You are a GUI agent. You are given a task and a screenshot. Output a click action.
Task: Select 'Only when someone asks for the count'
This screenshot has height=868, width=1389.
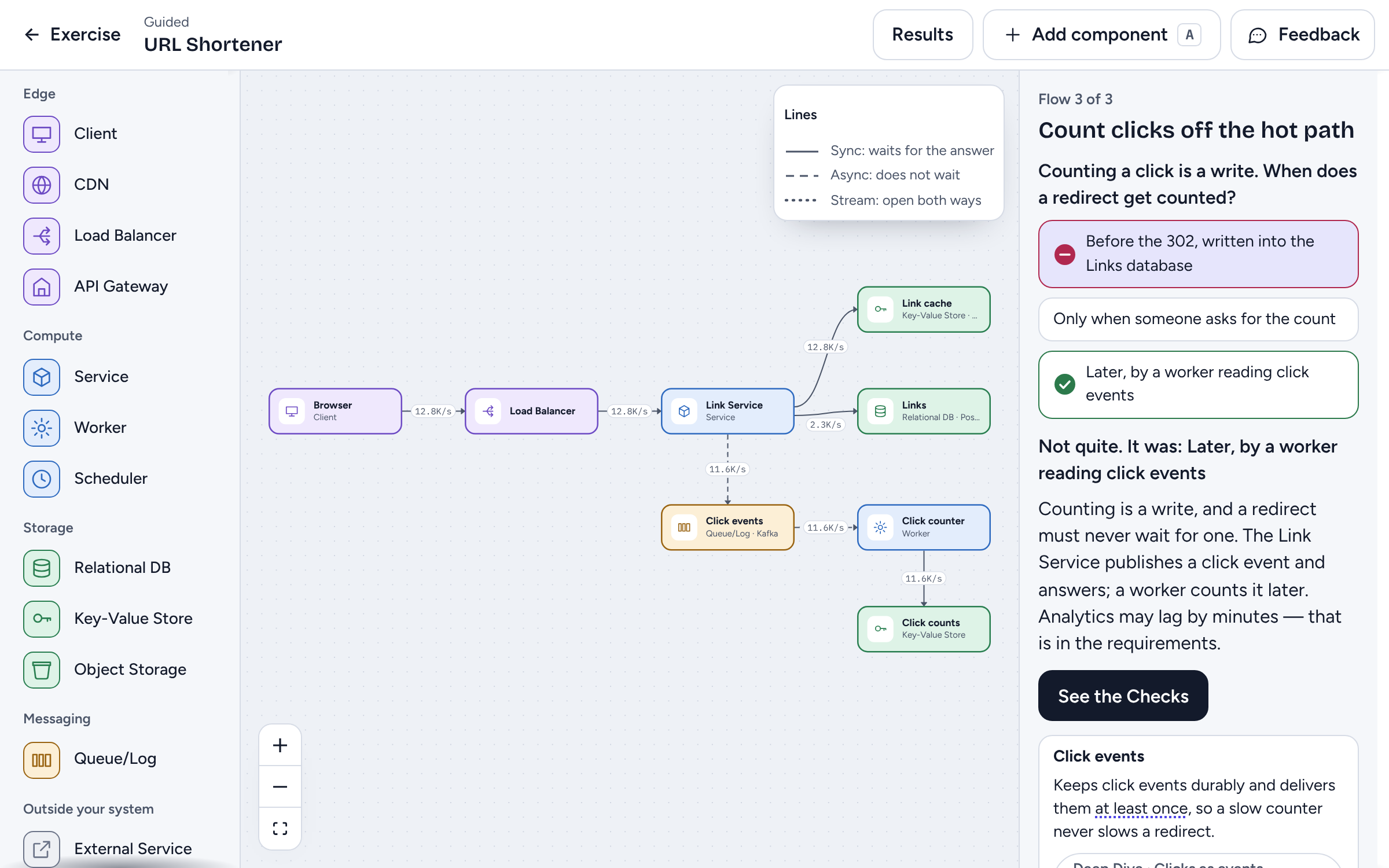(x=1198, y=319)
